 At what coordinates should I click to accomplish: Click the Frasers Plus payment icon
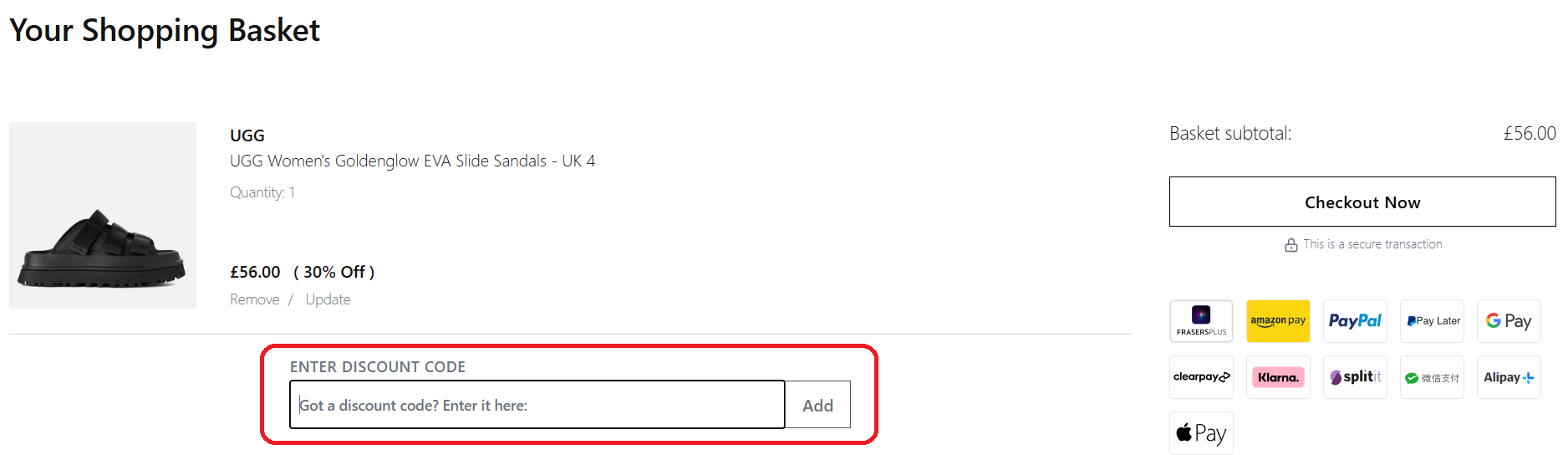[1201, 321]
